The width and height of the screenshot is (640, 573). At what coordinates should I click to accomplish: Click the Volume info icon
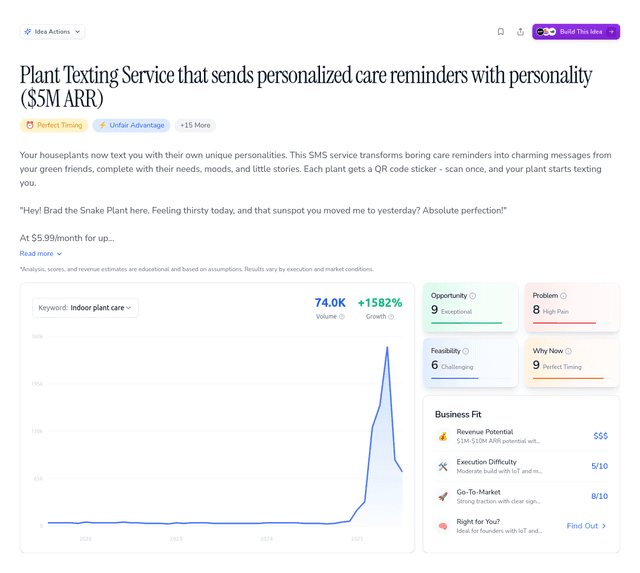point(342,317)
